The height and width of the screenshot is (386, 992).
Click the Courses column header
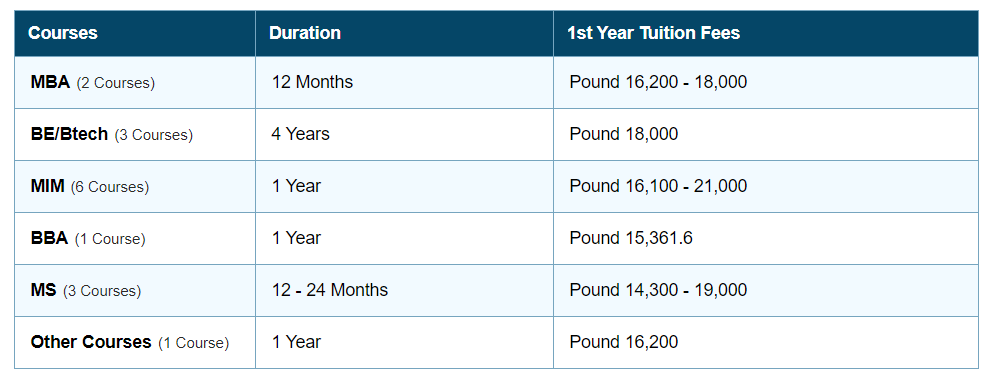tap(63, 33)
